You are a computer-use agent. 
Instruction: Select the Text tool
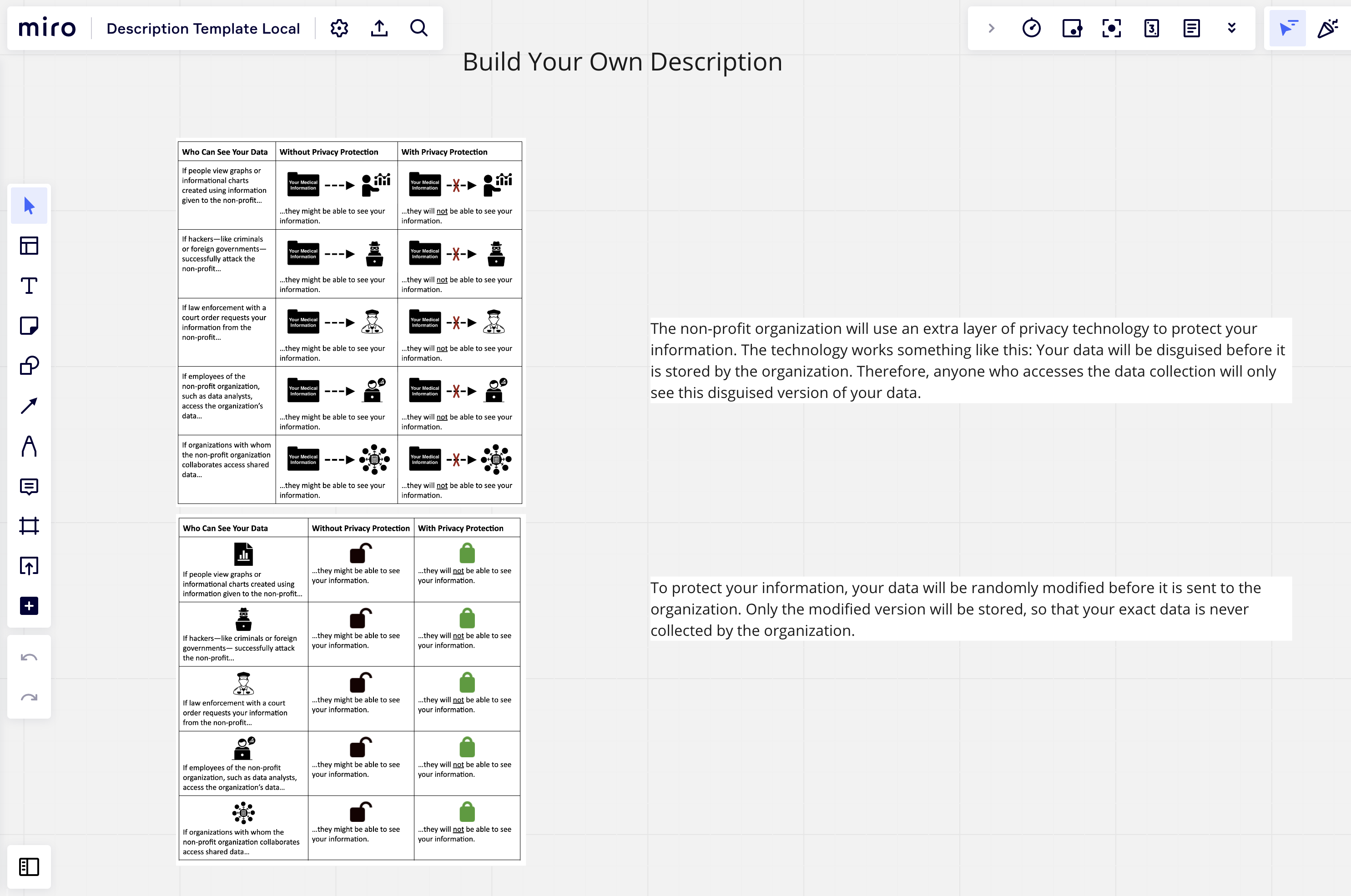click(29, 286)
